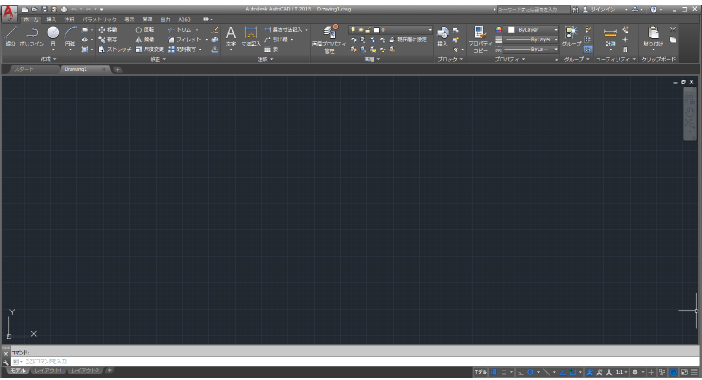Toggle polar tracking in status bar
The height and width of the screenshot is (380, 702).
tap(530, 372)
